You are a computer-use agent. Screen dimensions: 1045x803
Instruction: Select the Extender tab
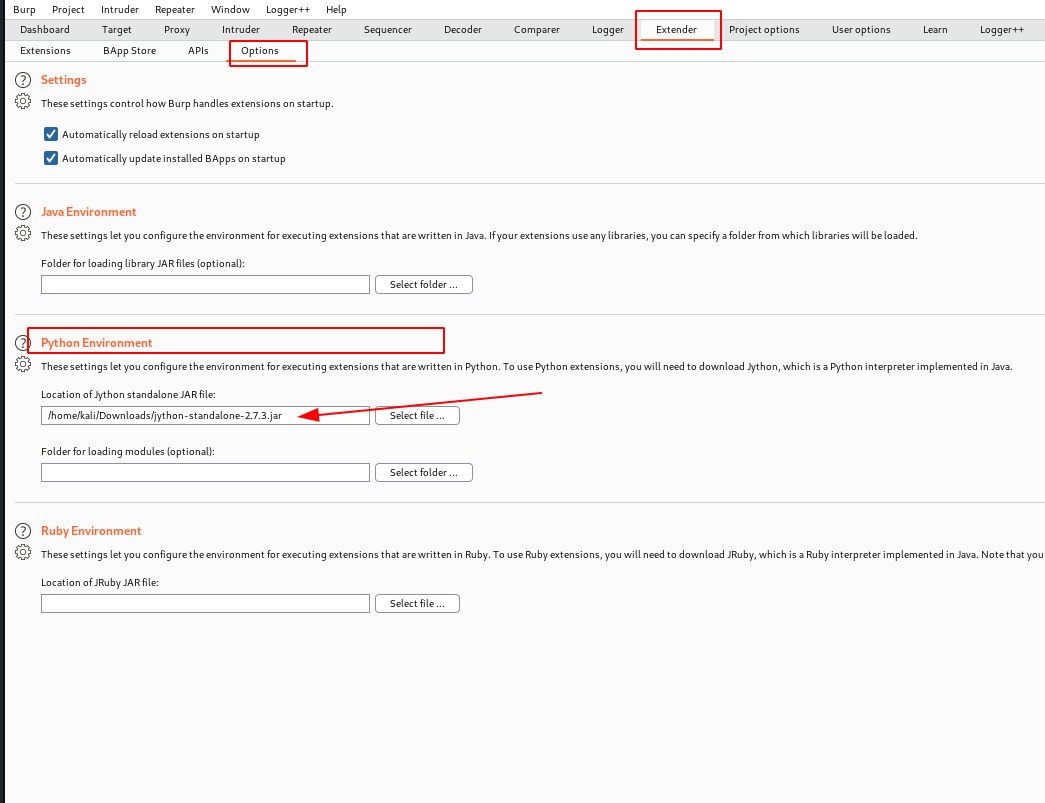[x=676, y=29]
